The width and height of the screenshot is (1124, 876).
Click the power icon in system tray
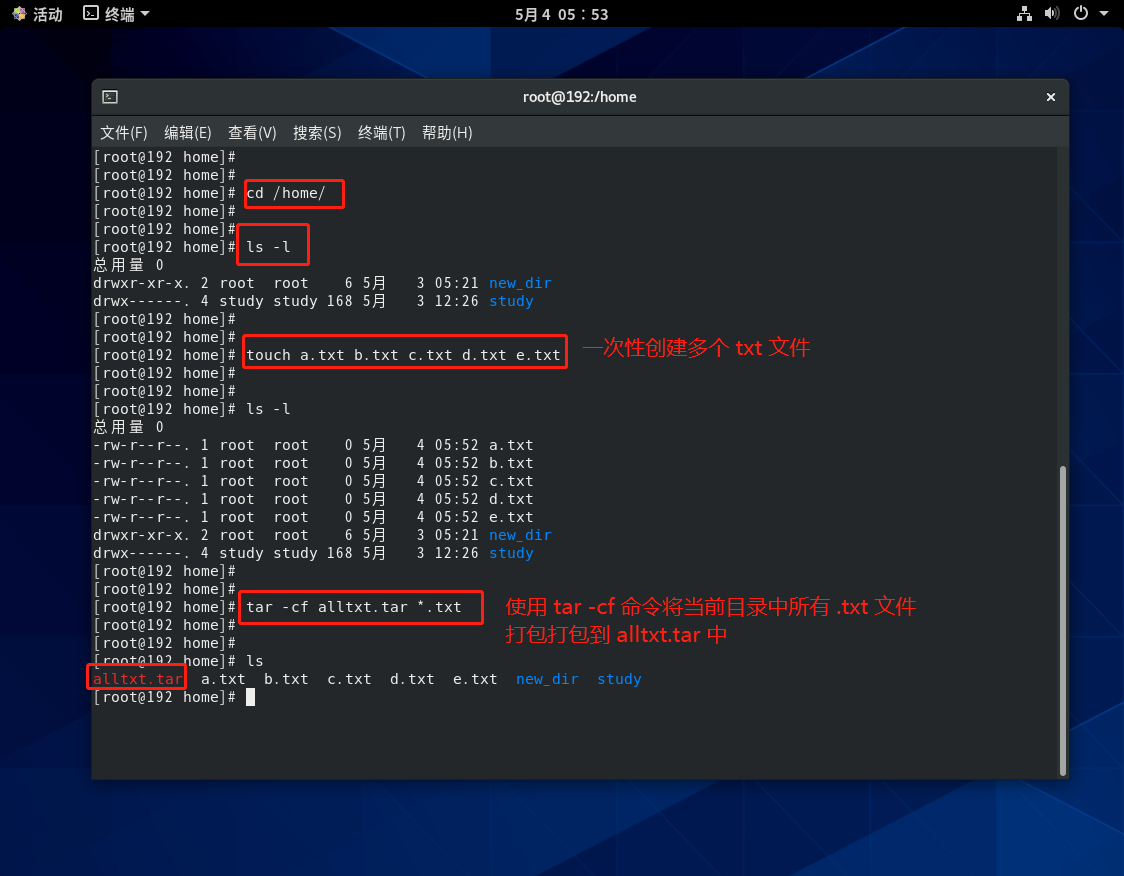click(x=1080, y=14)
